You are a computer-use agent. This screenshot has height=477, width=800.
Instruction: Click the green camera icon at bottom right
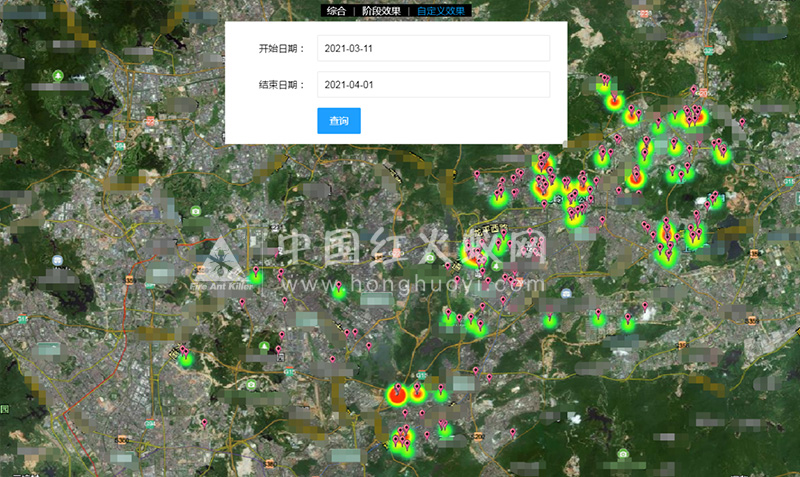point(623,454)
